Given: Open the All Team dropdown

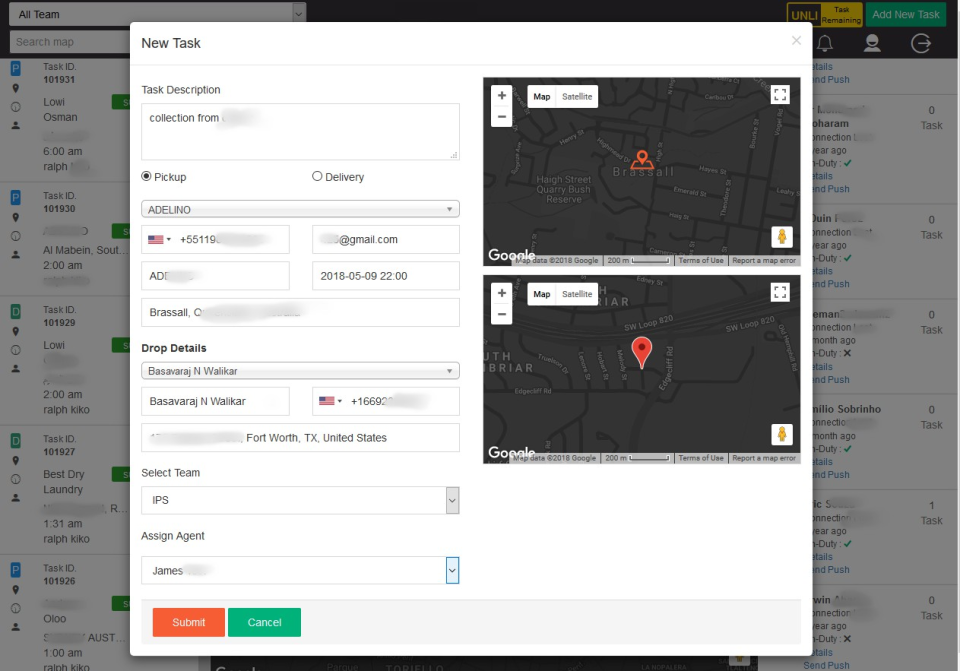Looking at the screenshot, I should point(157,14).
